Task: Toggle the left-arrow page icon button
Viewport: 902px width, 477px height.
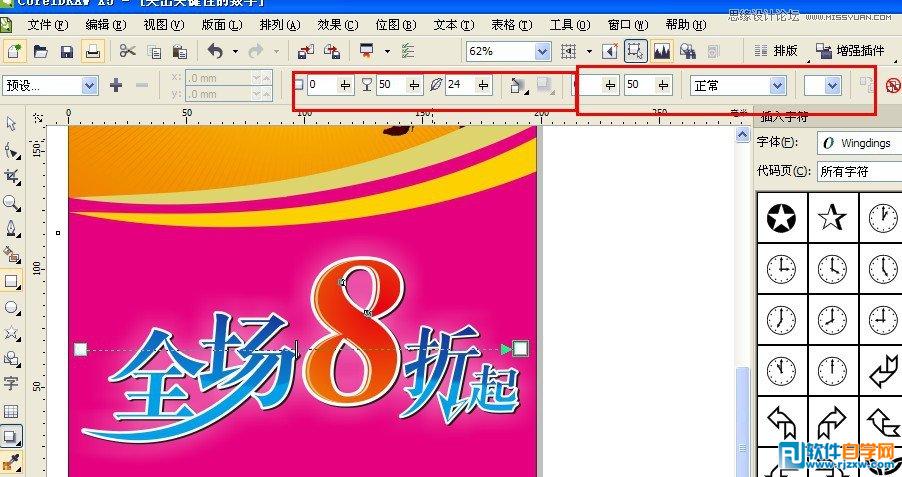Action: (609, 52)
